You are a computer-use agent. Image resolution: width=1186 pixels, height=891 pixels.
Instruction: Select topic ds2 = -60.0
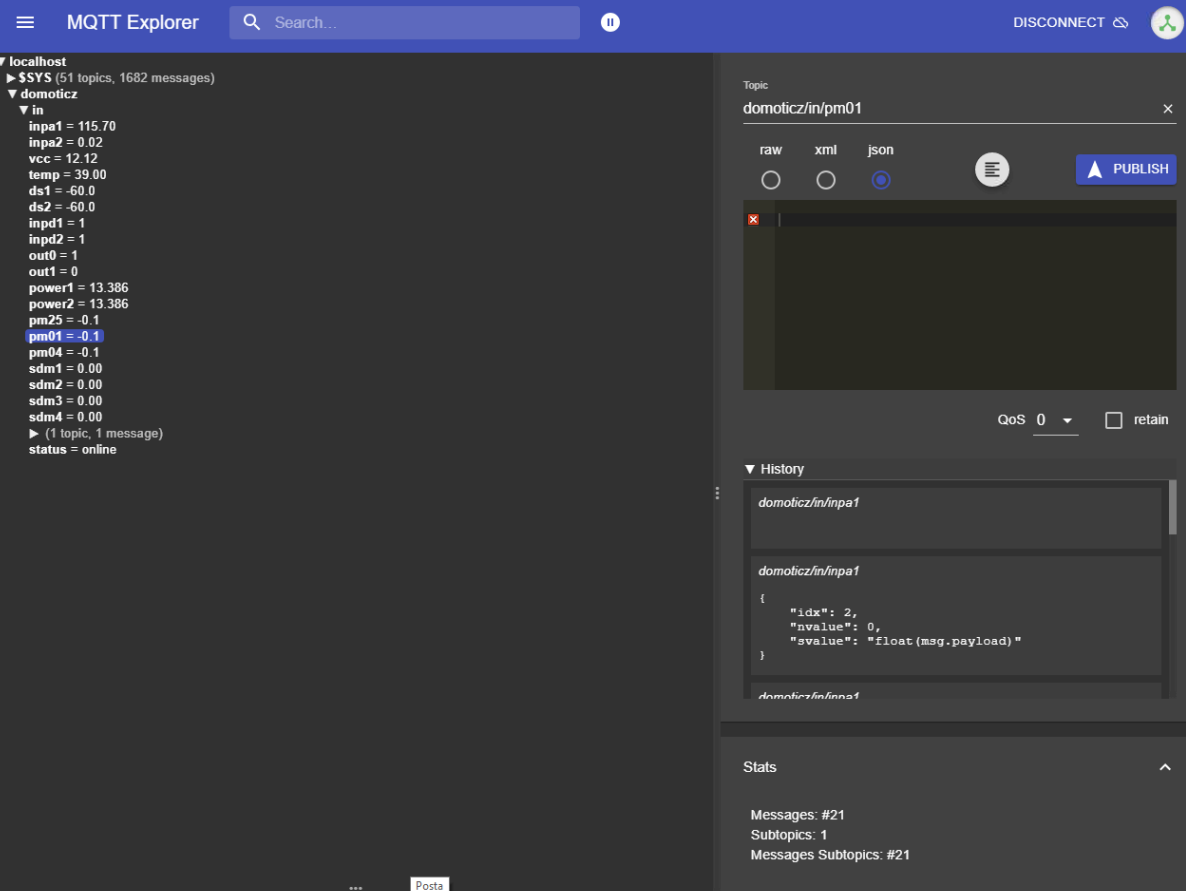[62, 207]
